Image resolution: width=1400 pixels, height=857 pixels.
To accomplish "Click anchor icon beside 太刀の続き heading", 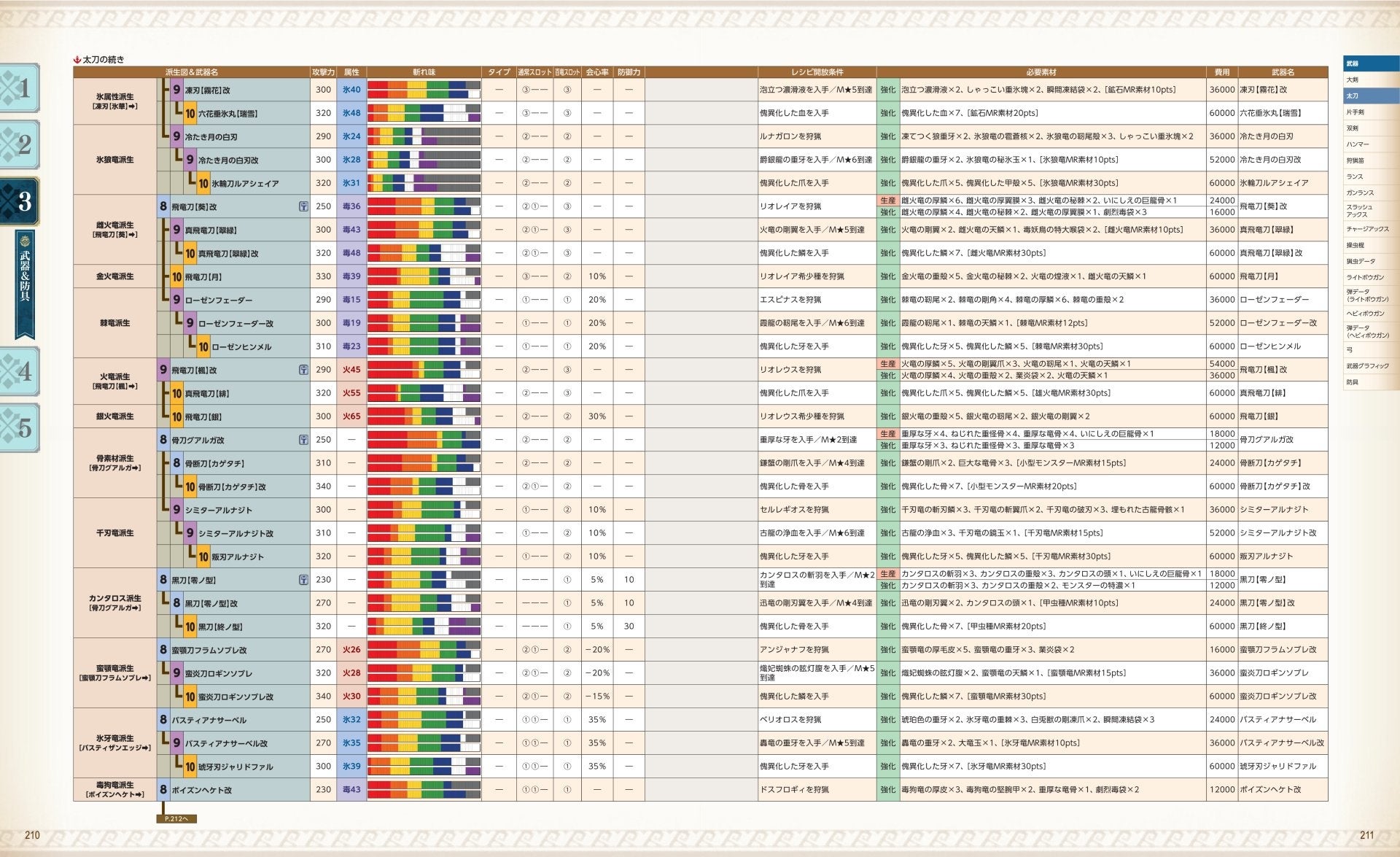I will point(77,60).
